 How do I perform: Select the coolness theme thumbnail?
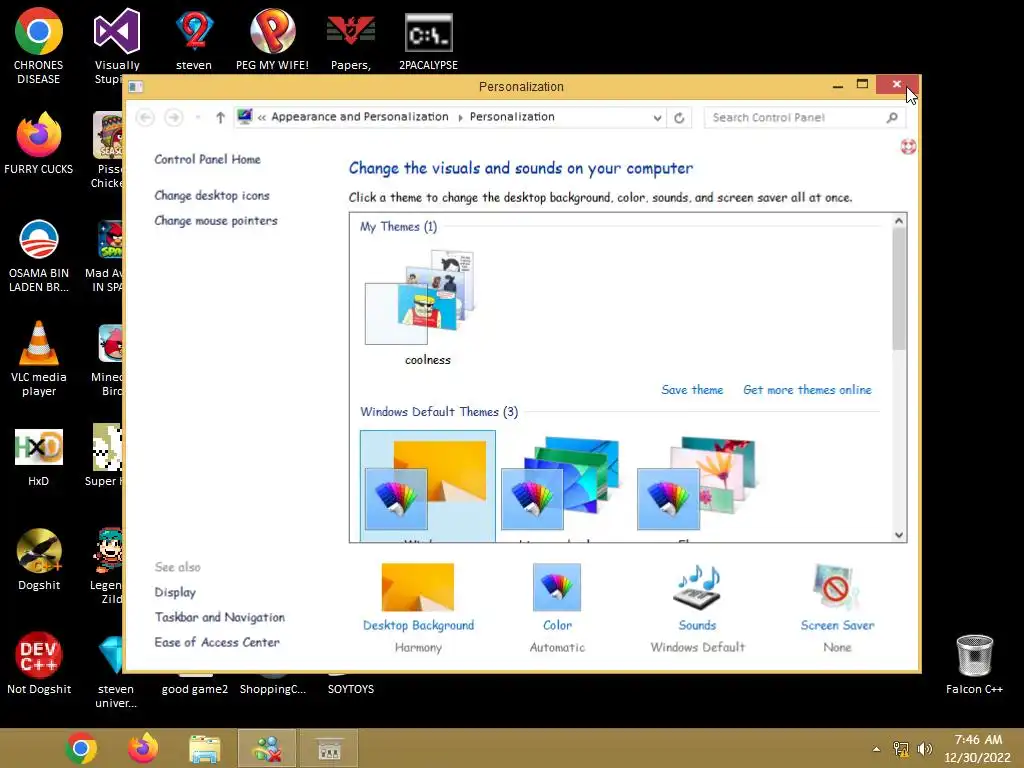click(427, 307)
